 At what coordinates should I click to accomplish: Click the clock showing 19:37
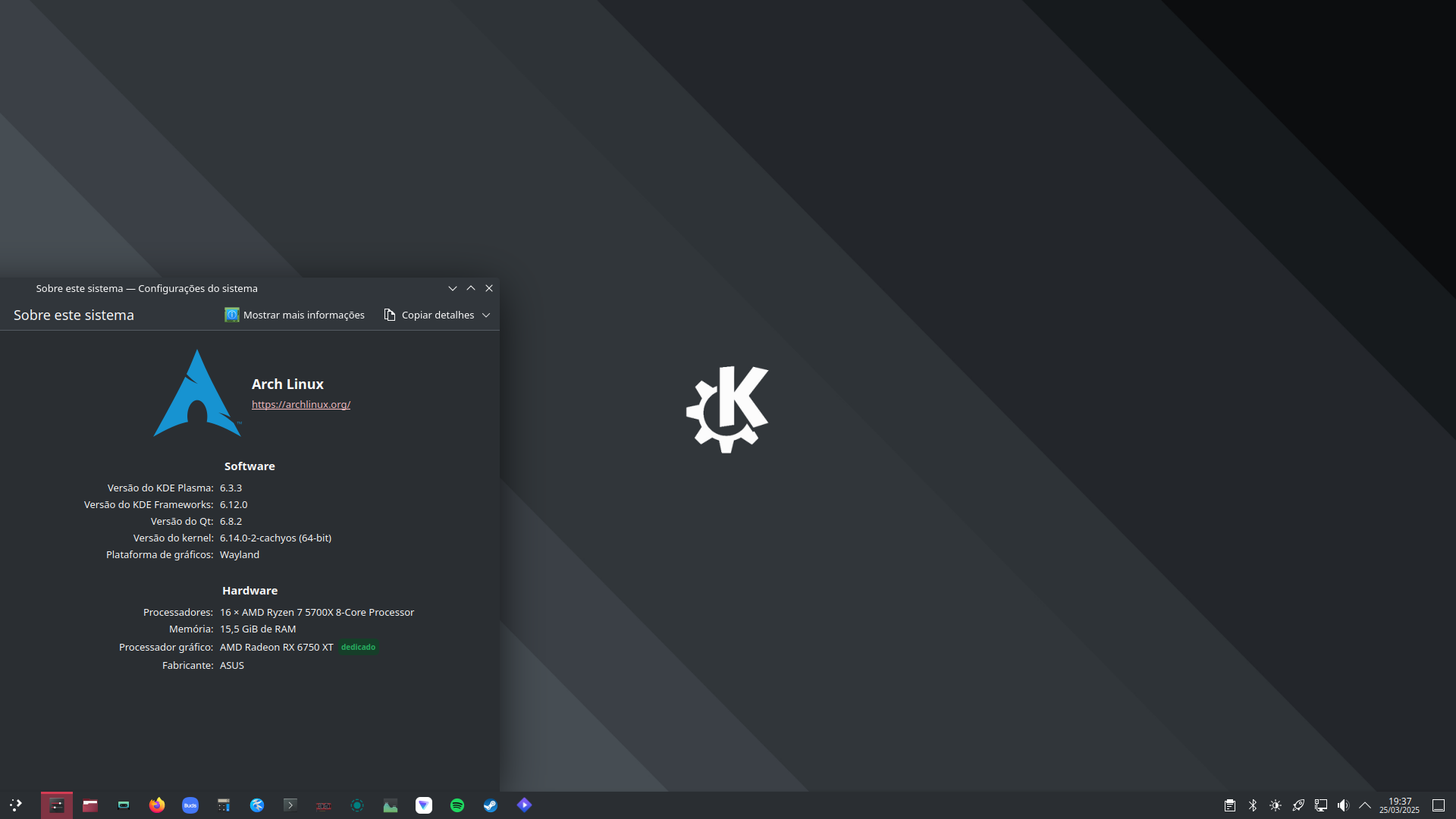click(x=1400, y=805)
